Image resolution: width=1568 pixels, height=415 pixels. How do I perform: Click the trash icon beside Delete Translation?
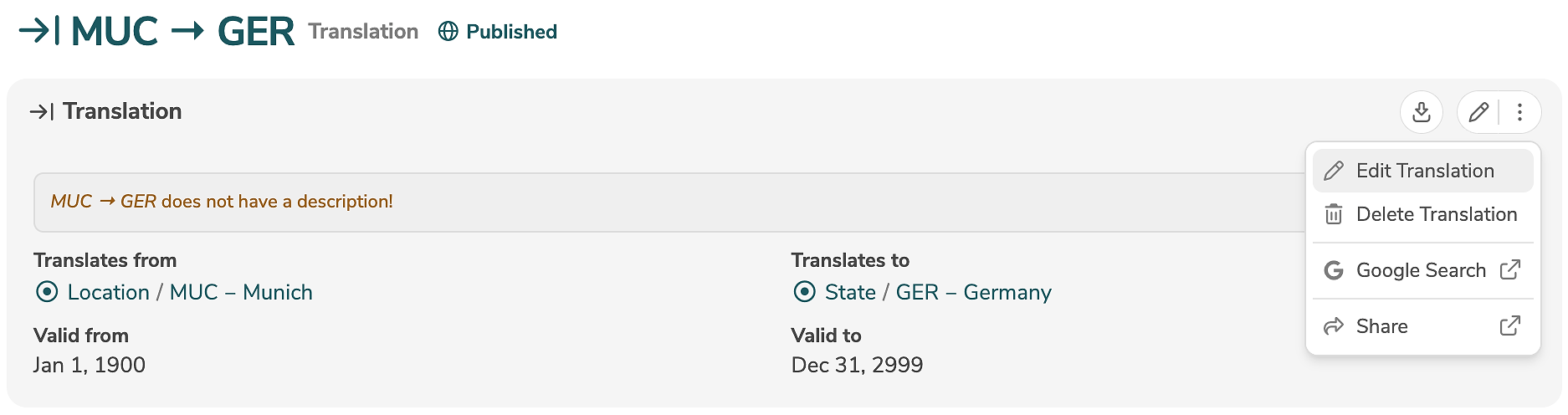tap(1334, 214)
